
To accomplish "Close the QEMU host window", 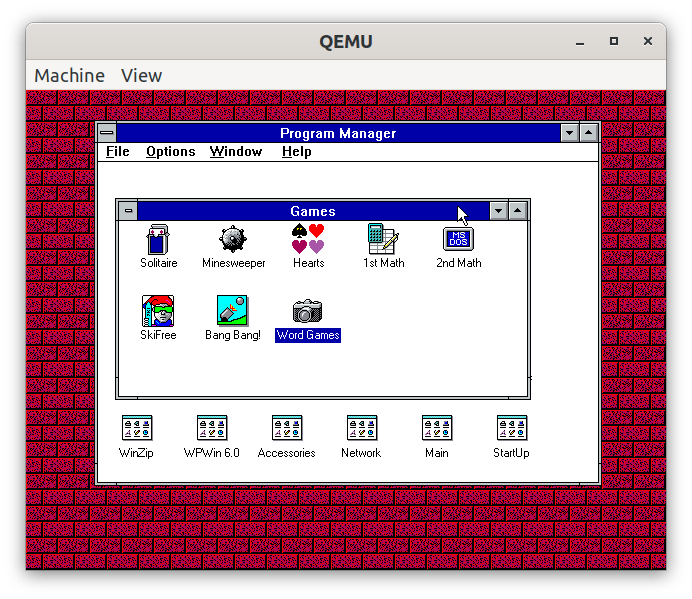I will point(648,41).
